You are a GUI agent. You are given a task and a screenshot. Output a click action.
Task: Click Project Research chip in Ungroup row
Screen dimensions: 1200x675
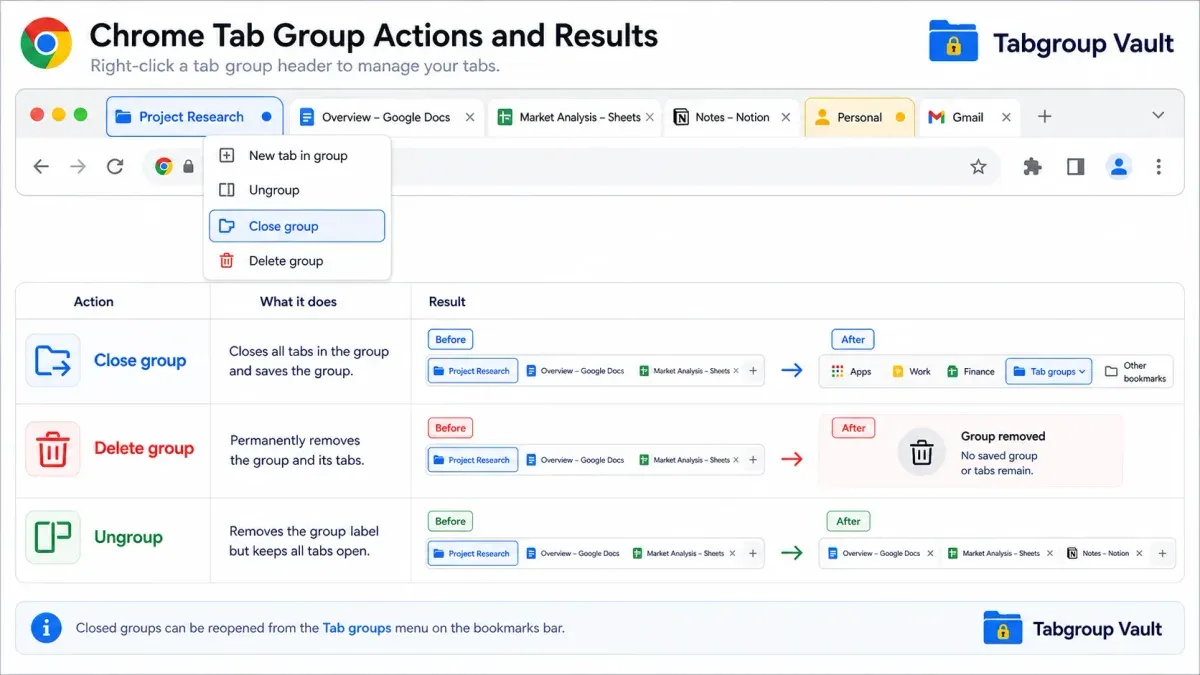tap(473, 553)
